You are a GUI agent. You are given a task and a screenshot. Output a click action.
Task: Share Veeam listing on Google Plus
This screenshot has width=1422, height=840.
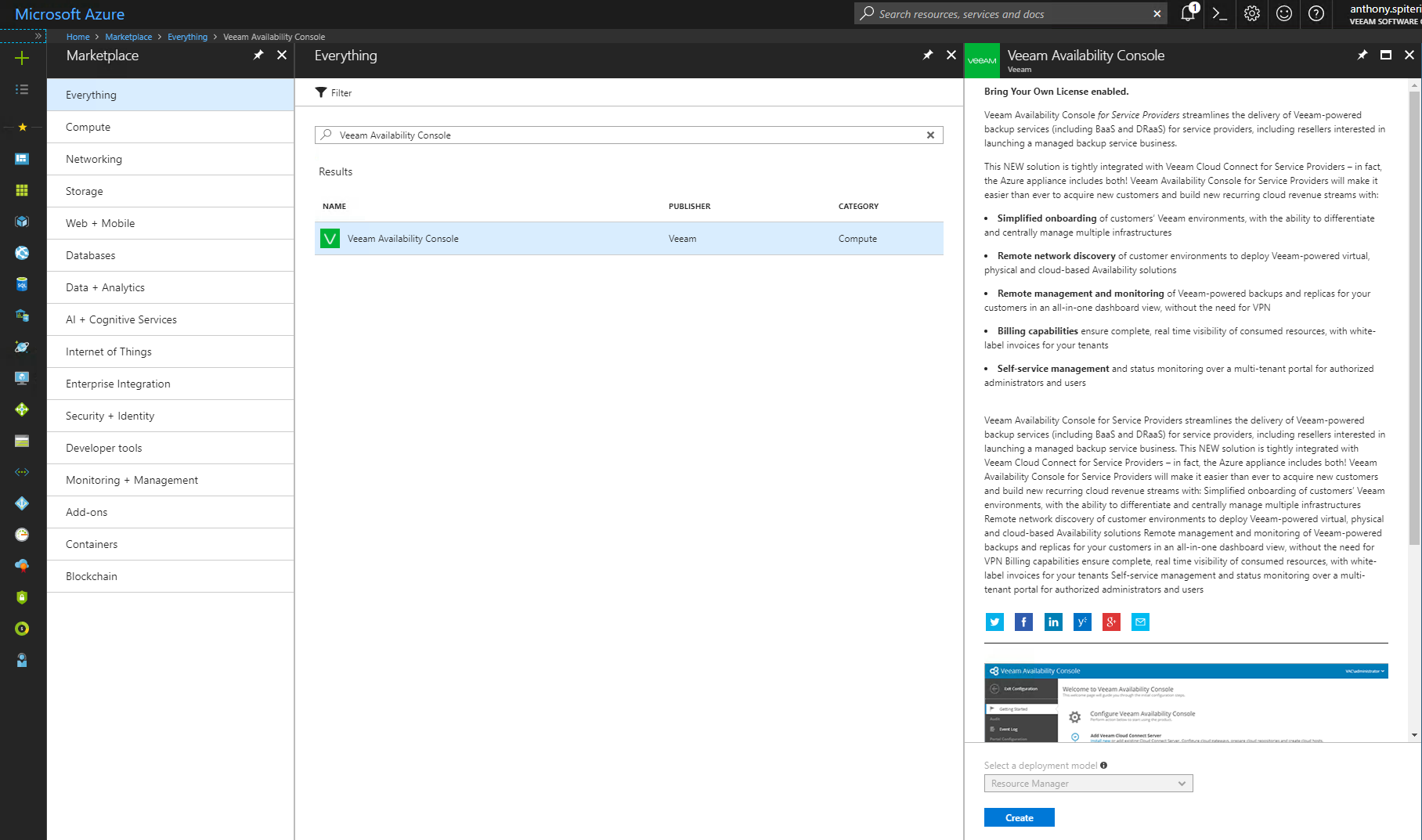1111,622
